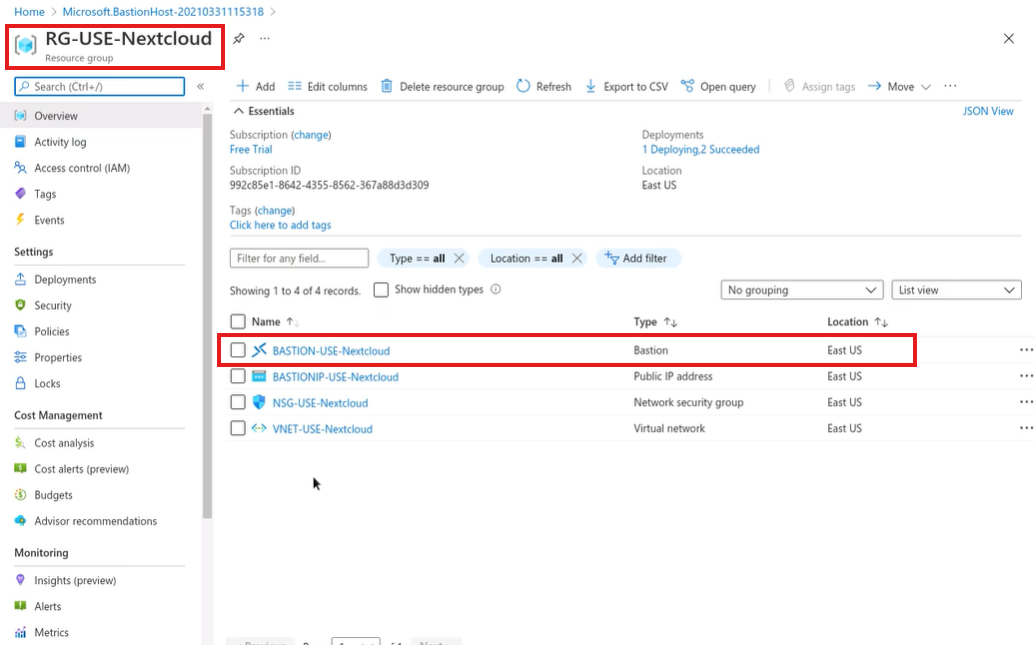Click hidden types info icon
The height and width of the screenshot is (645, 1034).
point(496,289)
